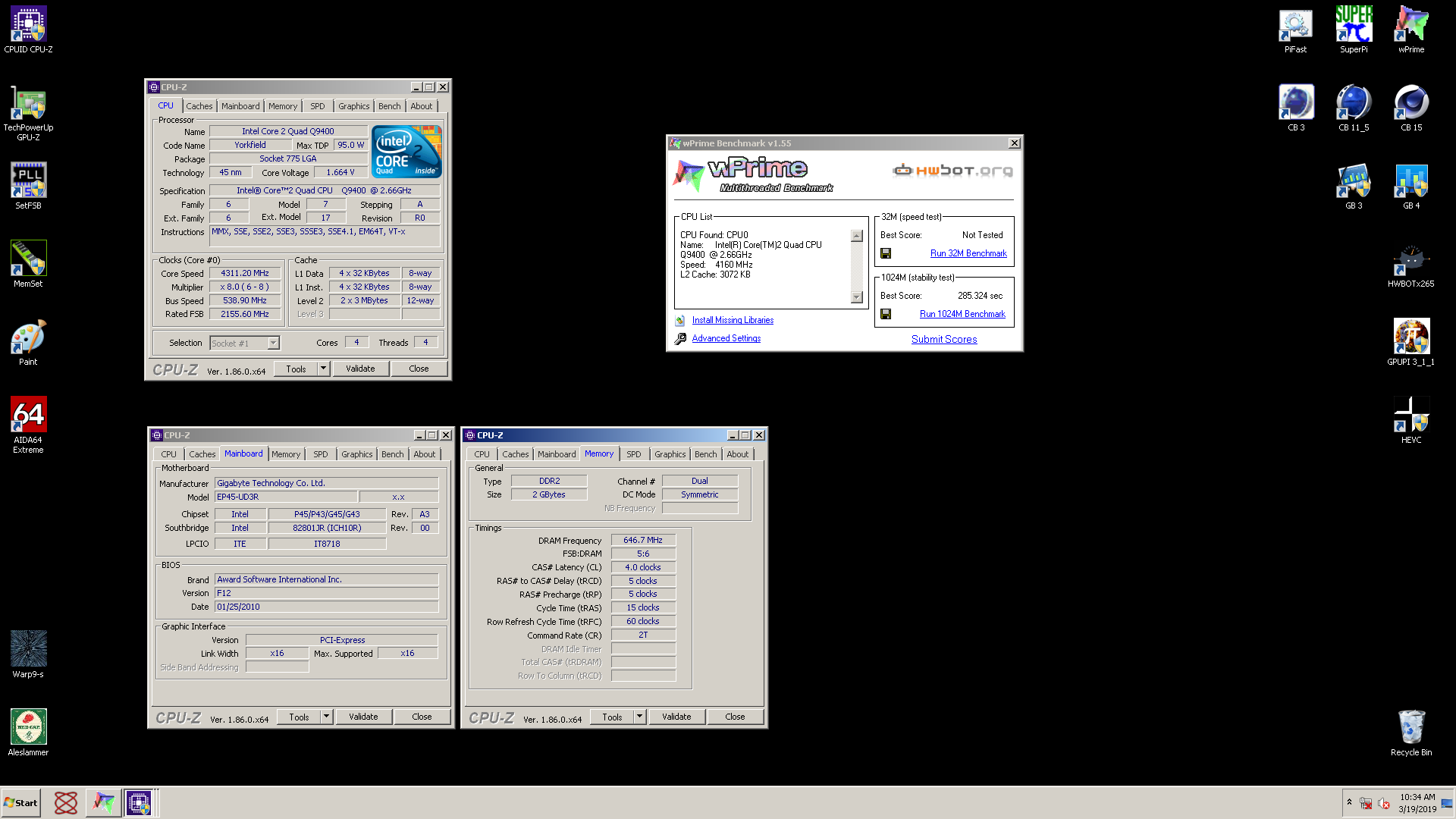
Task: Click Submit Scores link
Action: (944, 339)
